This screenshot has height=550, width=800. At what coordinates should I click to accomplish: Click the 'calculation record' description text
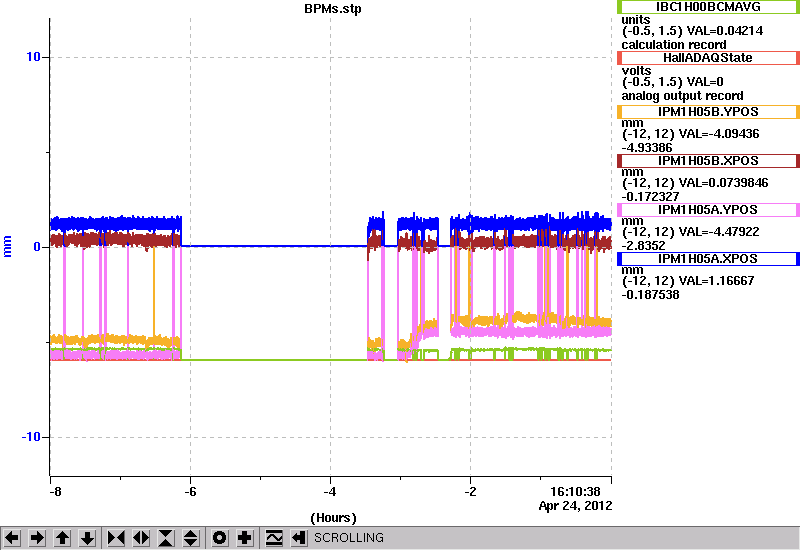pos(673,45)
